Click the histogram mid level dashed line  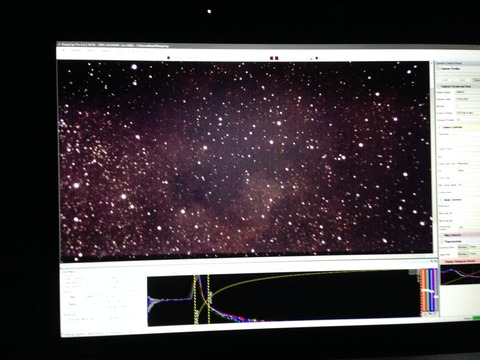click(x=209, y=299)
